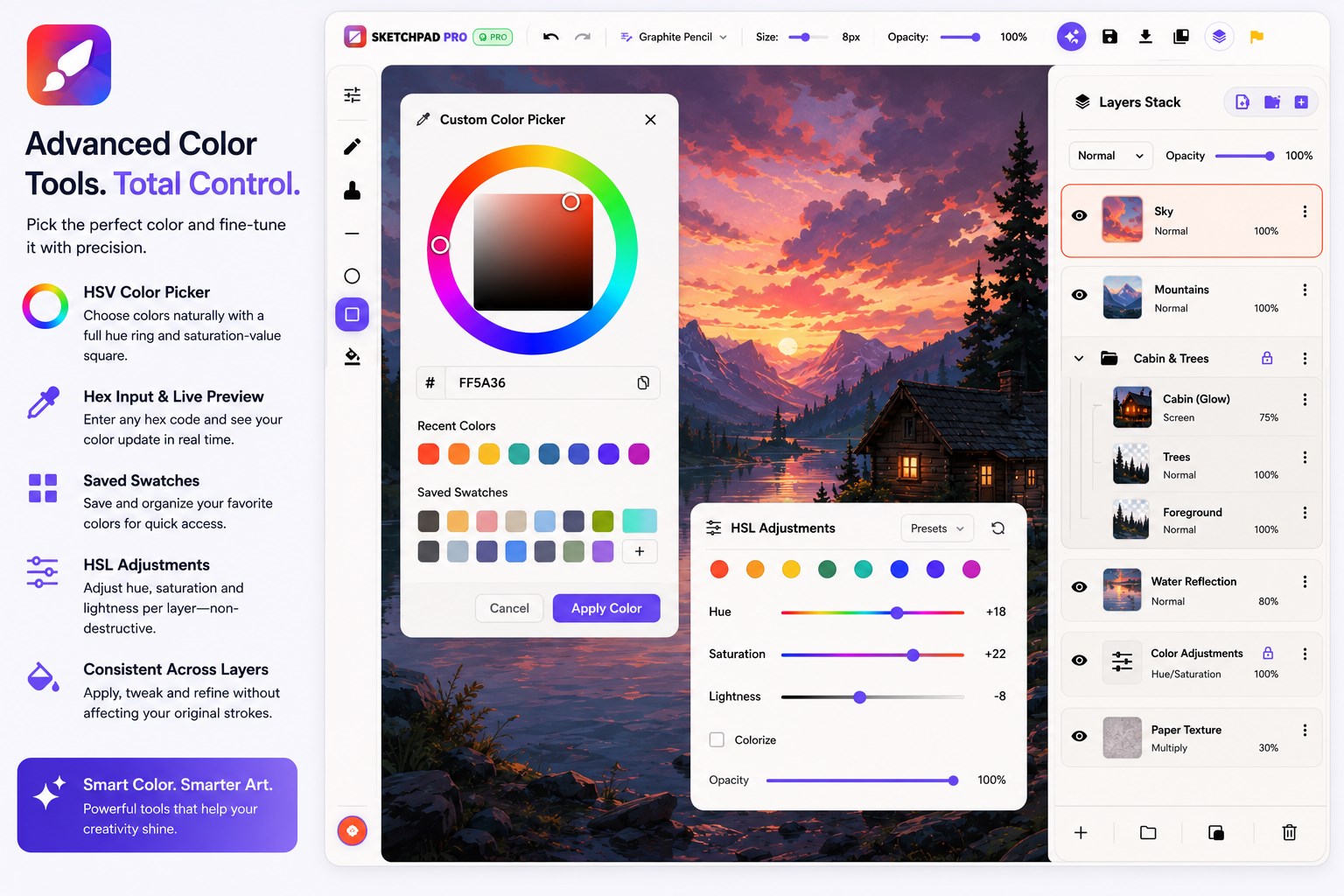This screenshot has height=896, width=1344.
Task: Click the hex color input field
Action: click(537, 382)
